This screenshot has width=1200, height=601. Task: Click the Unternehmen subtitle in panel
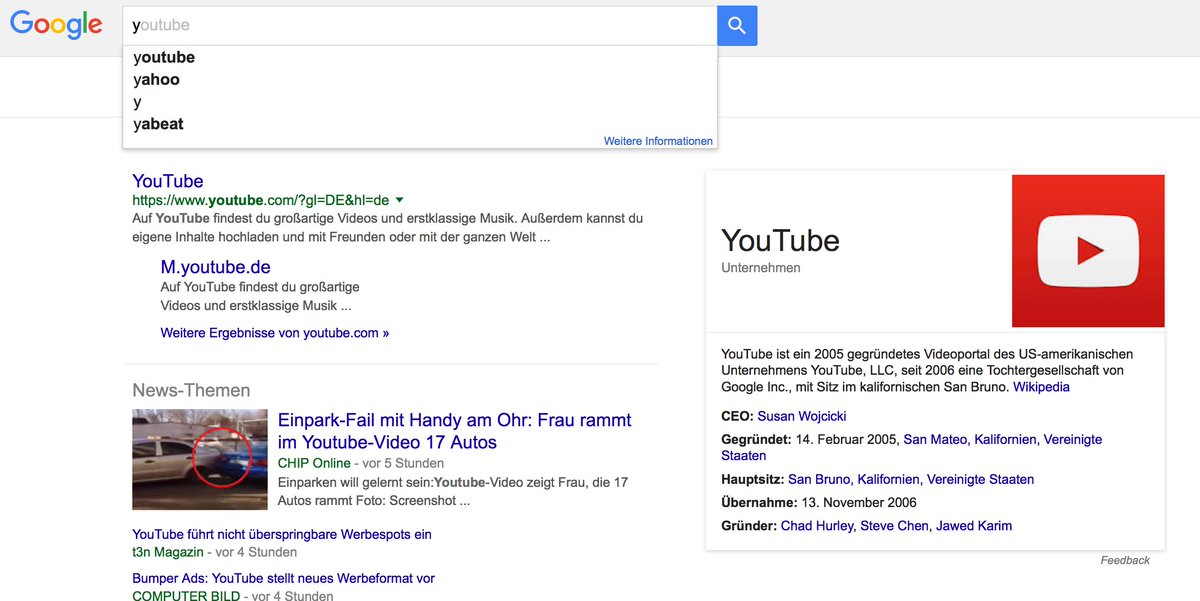pyautogui.click(x=761, y=268)
